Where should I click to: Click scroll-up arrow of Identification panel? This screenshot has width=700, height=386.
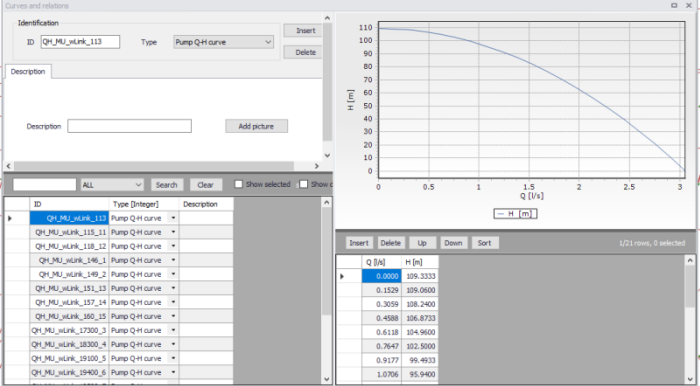click(x=327, y=18)
